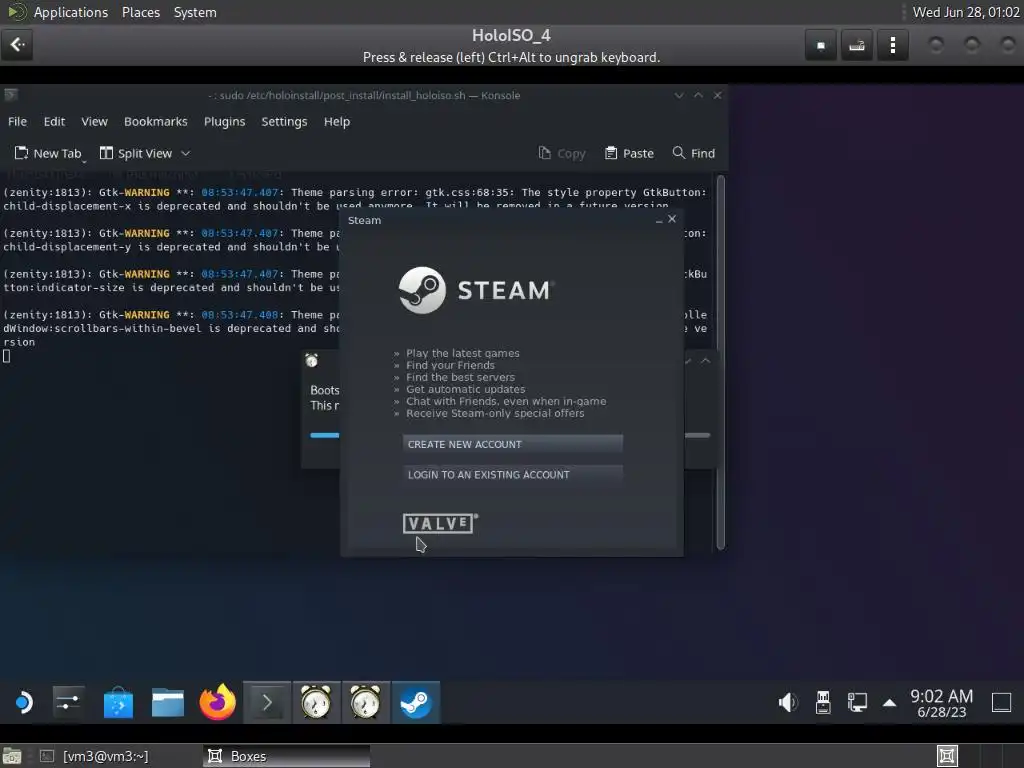Open the Konsole View menu
This screenshot has height=768, width=1024.
[94, 121]
